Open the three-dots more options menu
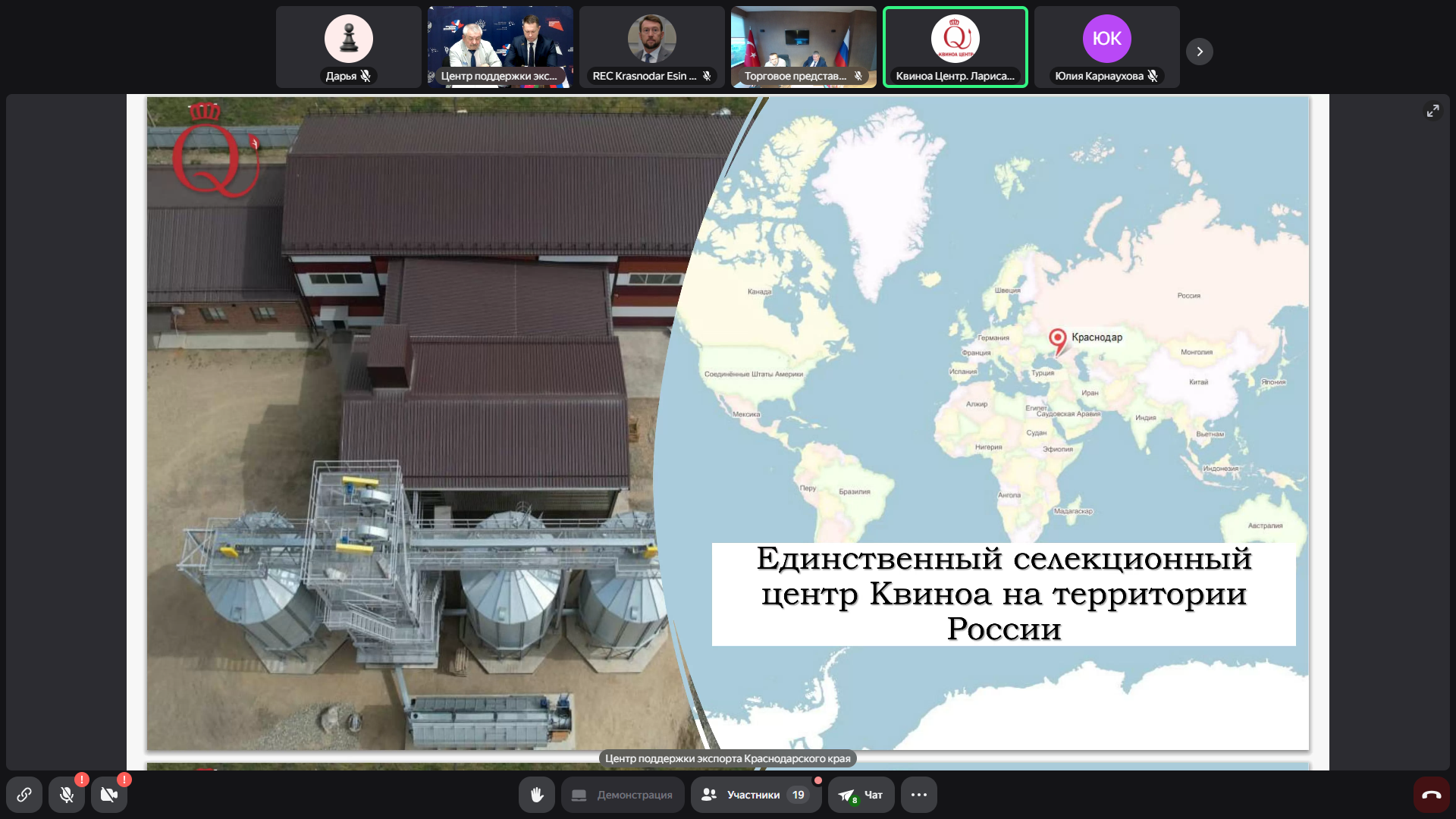This screenshot has height=819, width=1456. coord(919,795)
